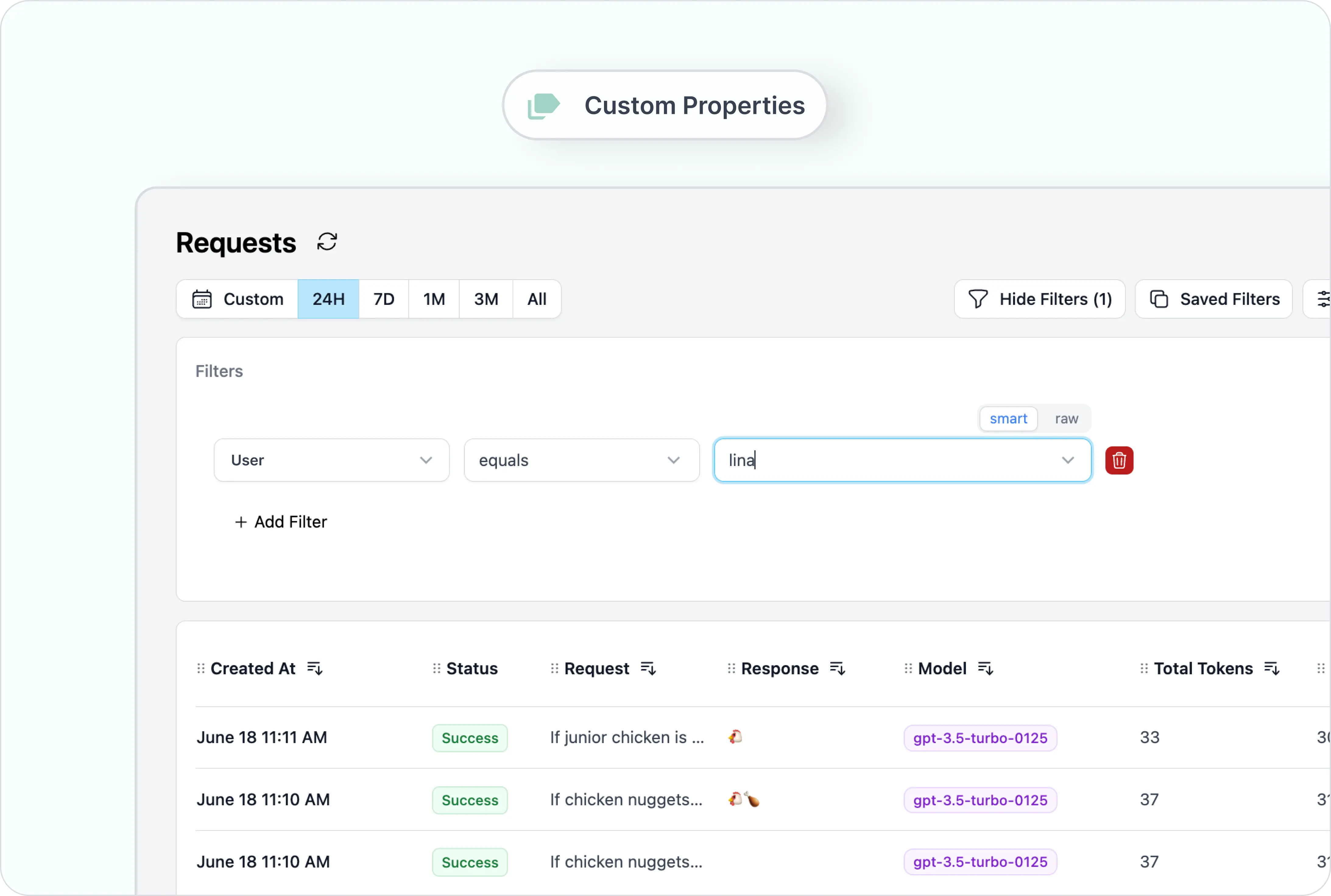Click Add Filter
This screenshot has width=1331, height=896.
tap(281, 522)
